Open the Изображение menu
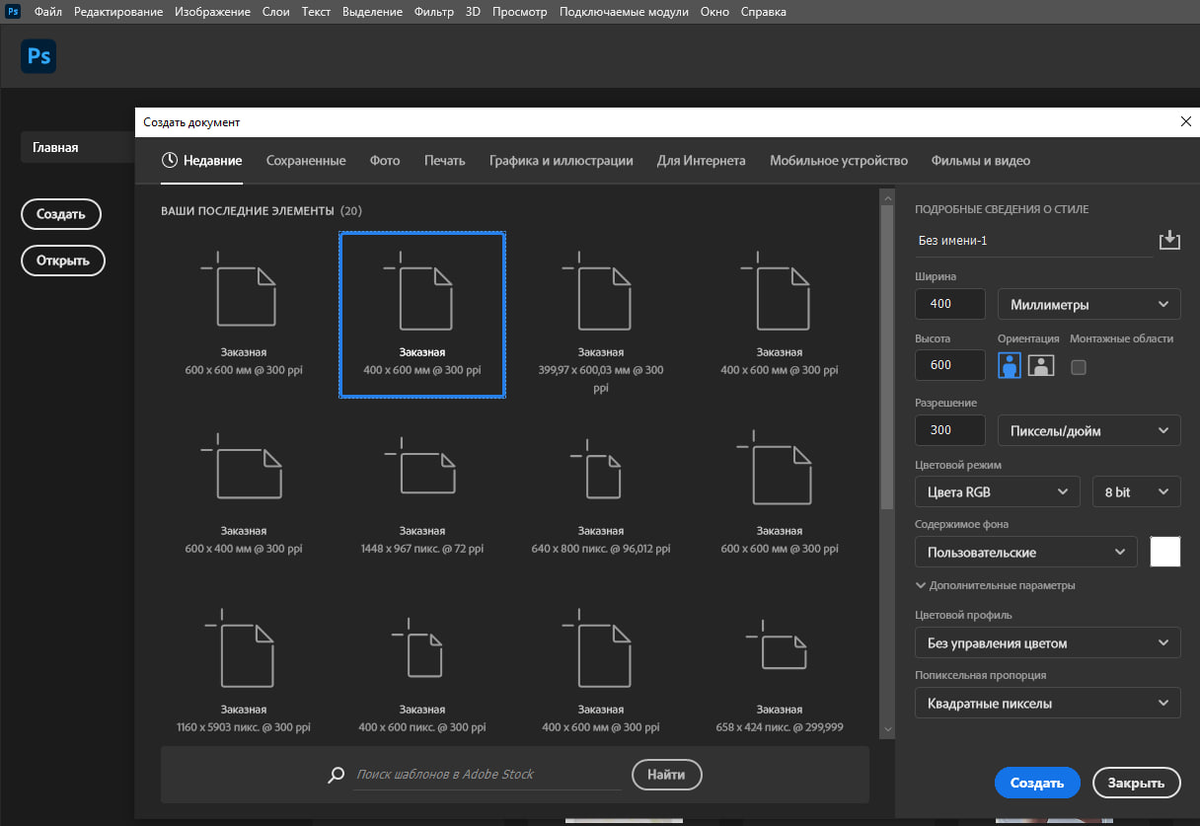The width and height of the screenshot is (1200, 826). pos(214,12)
